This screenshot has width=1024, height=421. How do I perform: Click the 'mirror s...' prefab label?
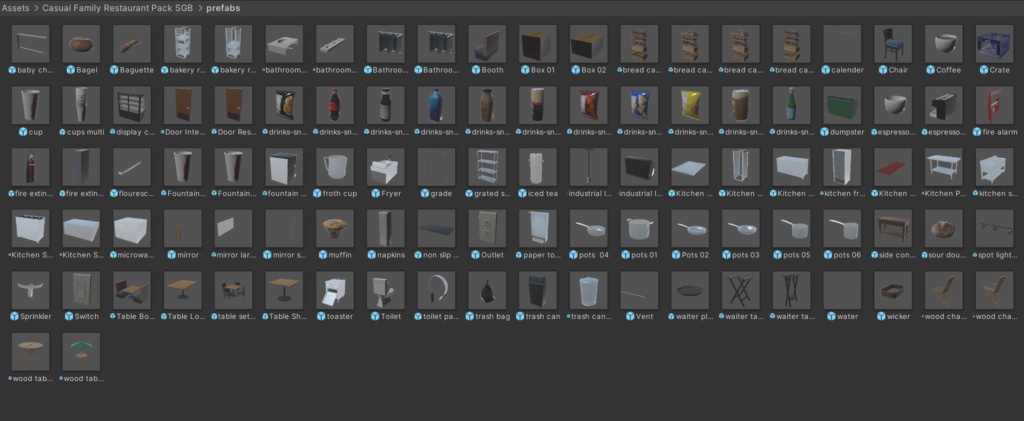[288, 255]
